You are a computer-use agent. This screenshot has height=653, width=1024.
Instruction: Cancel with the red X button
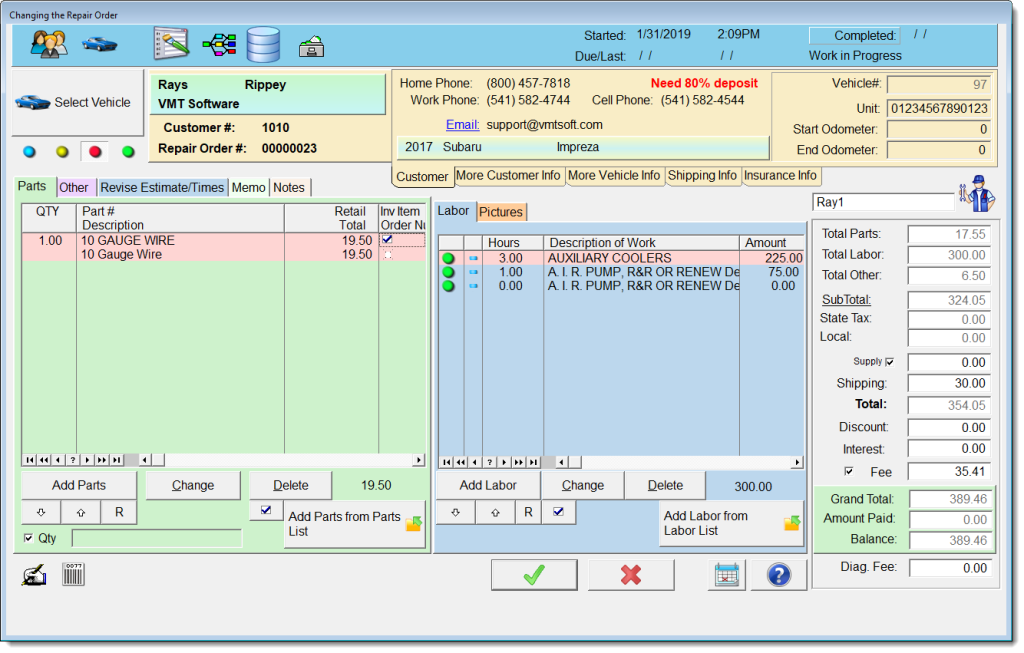pos(631,575)
